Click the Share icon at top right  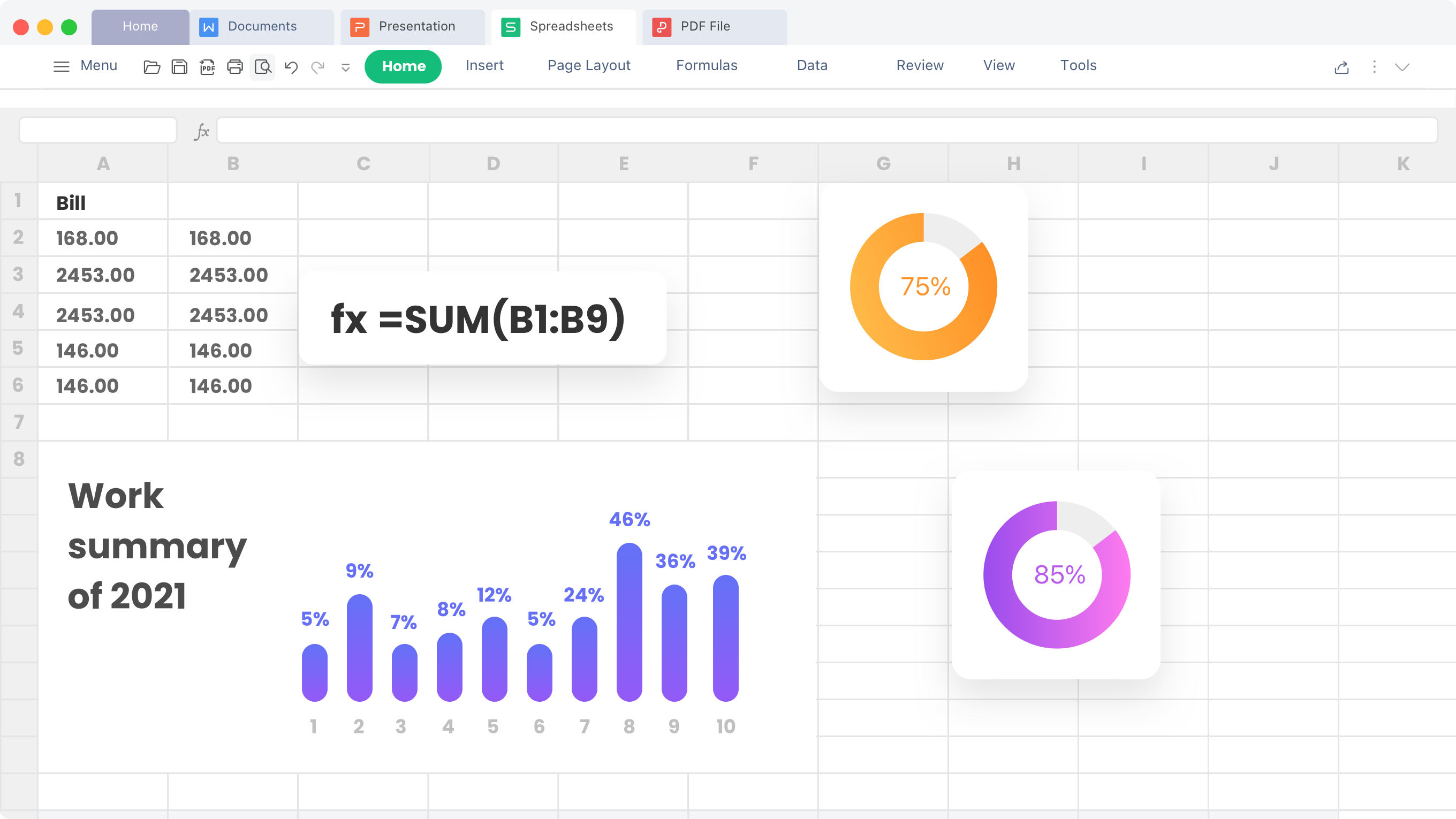click(1341, 67)
